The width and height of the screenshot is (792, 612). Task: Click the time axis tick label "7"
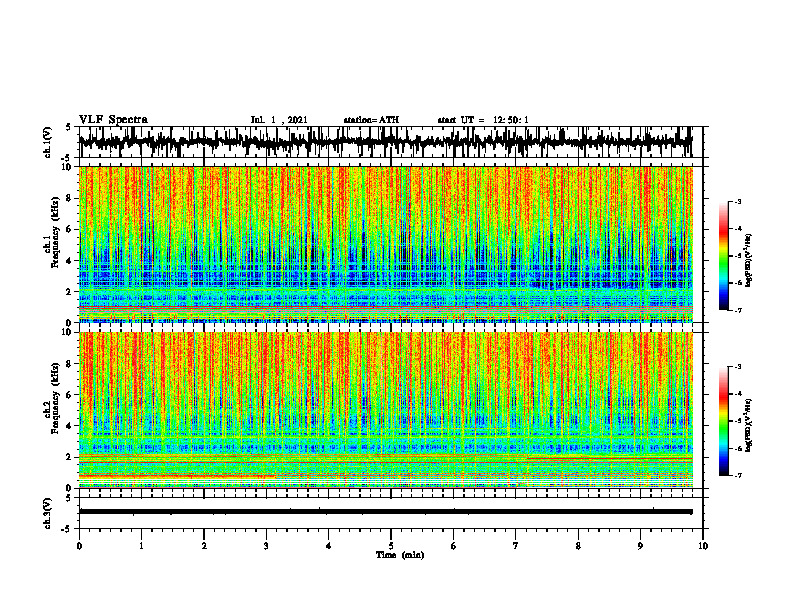coord(516,546)
